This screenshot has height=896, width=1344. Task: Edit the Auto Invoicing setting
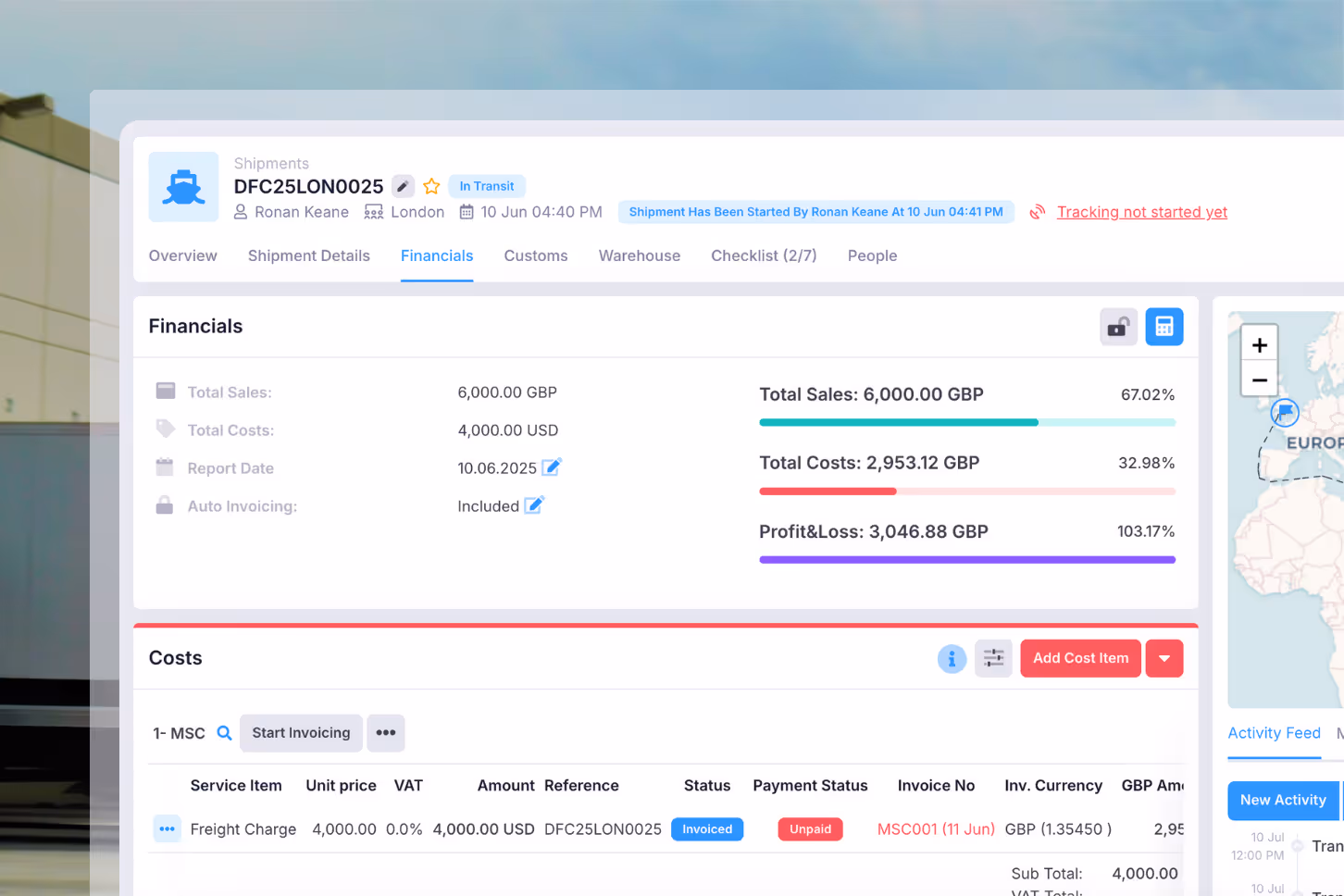tap(534, 505)
